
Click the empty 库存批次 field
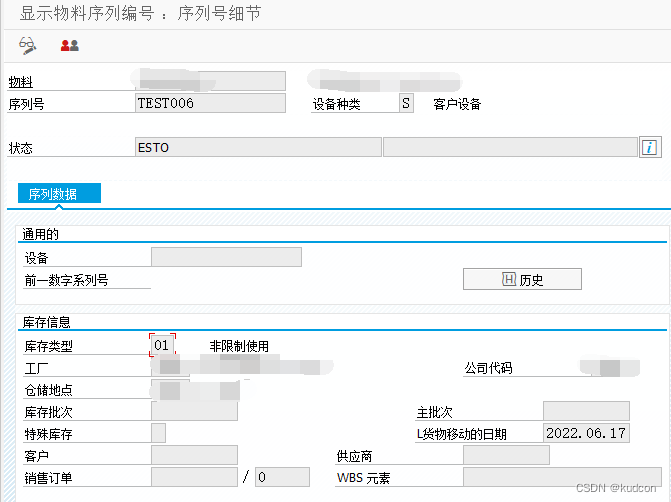click(194, 411)
